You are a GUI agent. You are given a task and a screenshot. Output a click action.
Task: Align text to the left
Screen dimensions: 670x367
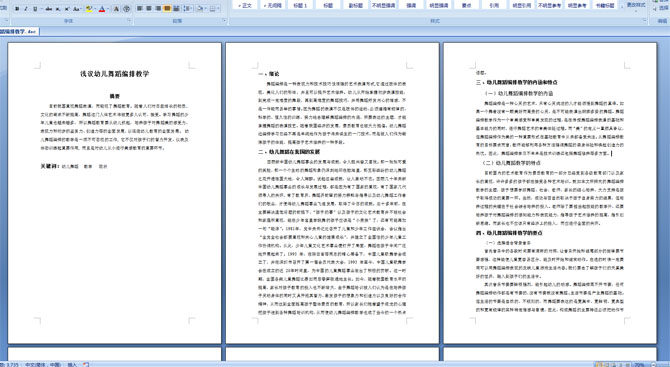[x=139, y=9]
